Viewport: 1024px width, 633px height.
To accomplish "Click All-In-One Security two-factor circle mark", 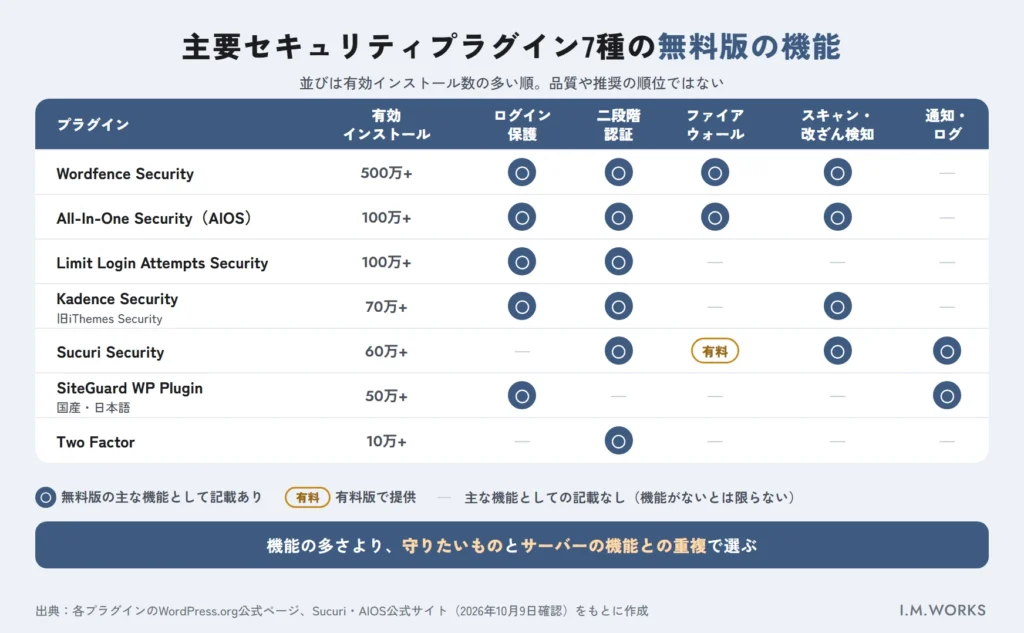I will (x=618, y=217).
